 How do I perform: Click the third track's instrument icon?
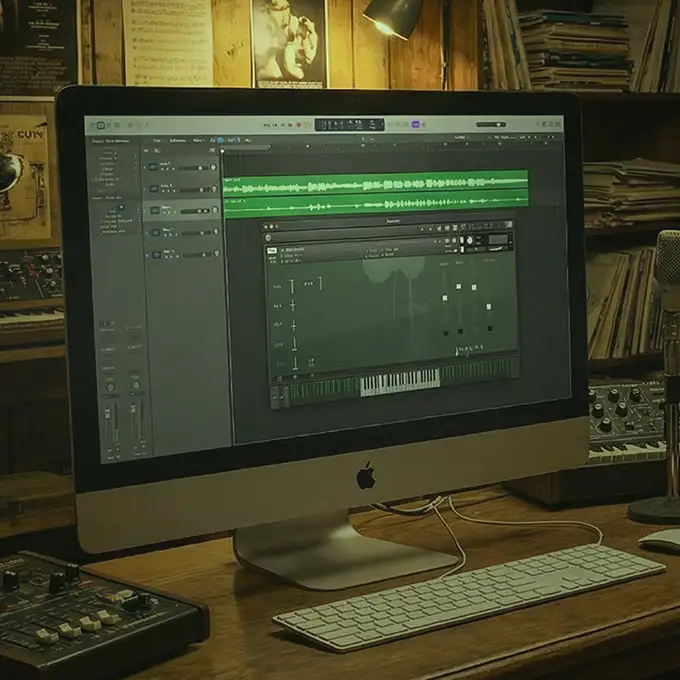coord(154,210)
